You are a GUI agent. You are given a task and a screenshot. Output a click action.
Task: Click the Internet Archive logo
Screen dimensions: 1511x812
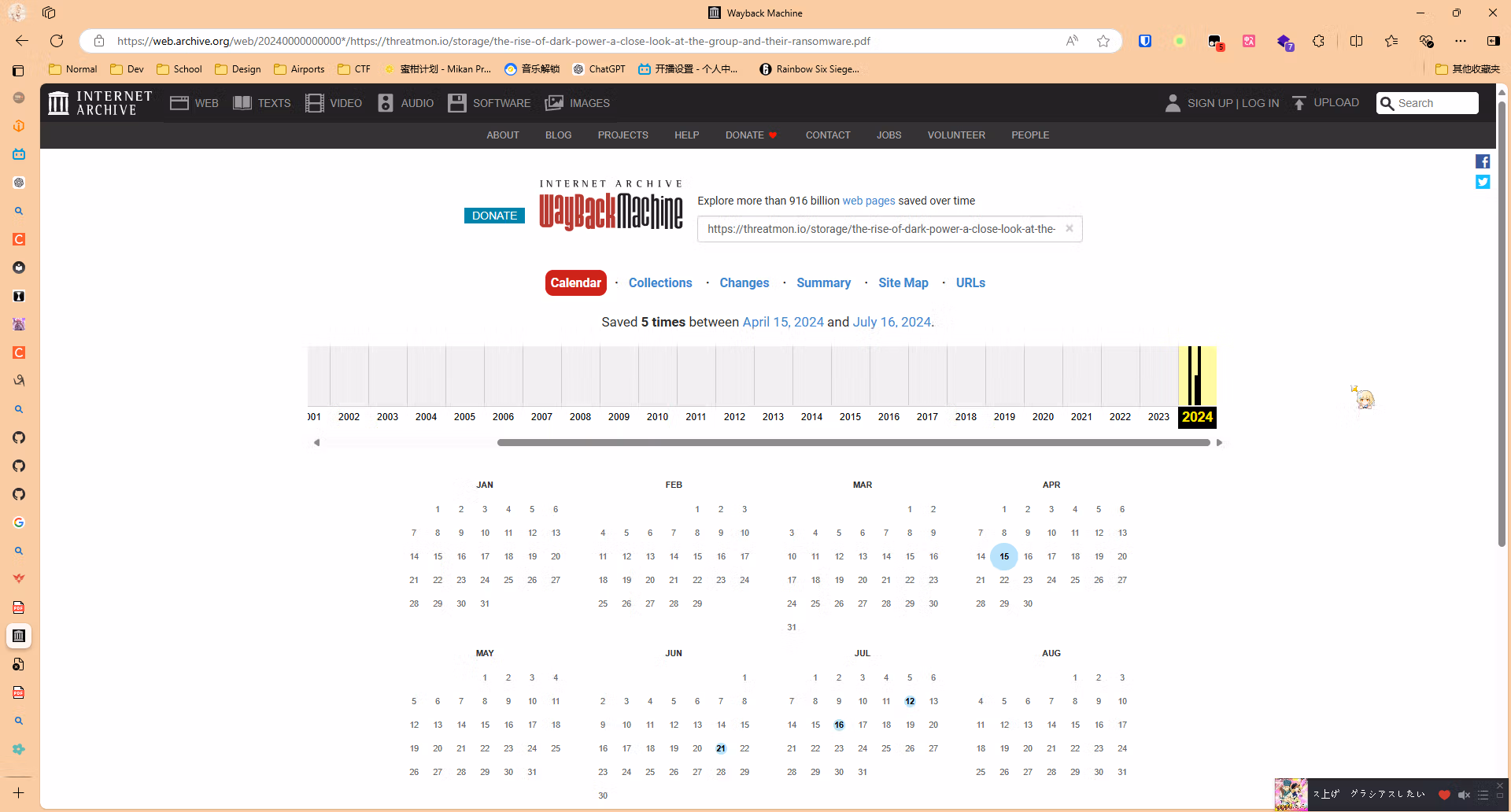99,103
